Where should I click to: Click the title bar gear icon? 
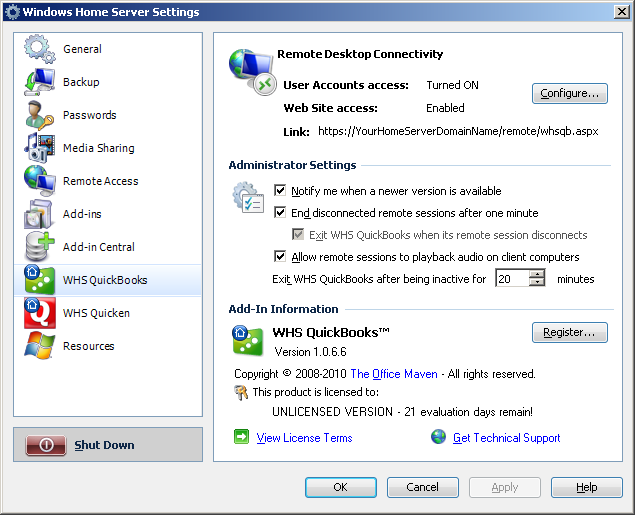point(12,12)
